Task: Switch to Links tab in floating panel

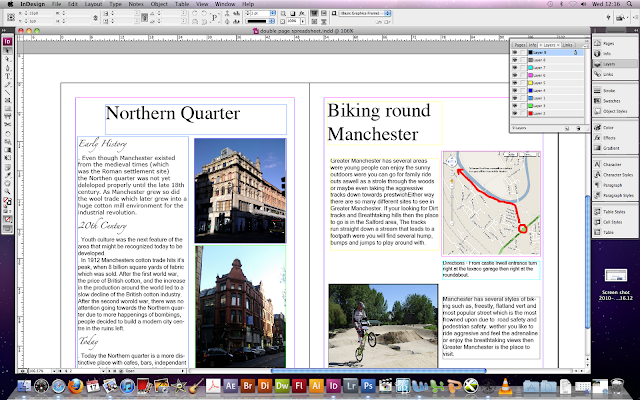Action: pyautogui.click(x=568, y=45)
